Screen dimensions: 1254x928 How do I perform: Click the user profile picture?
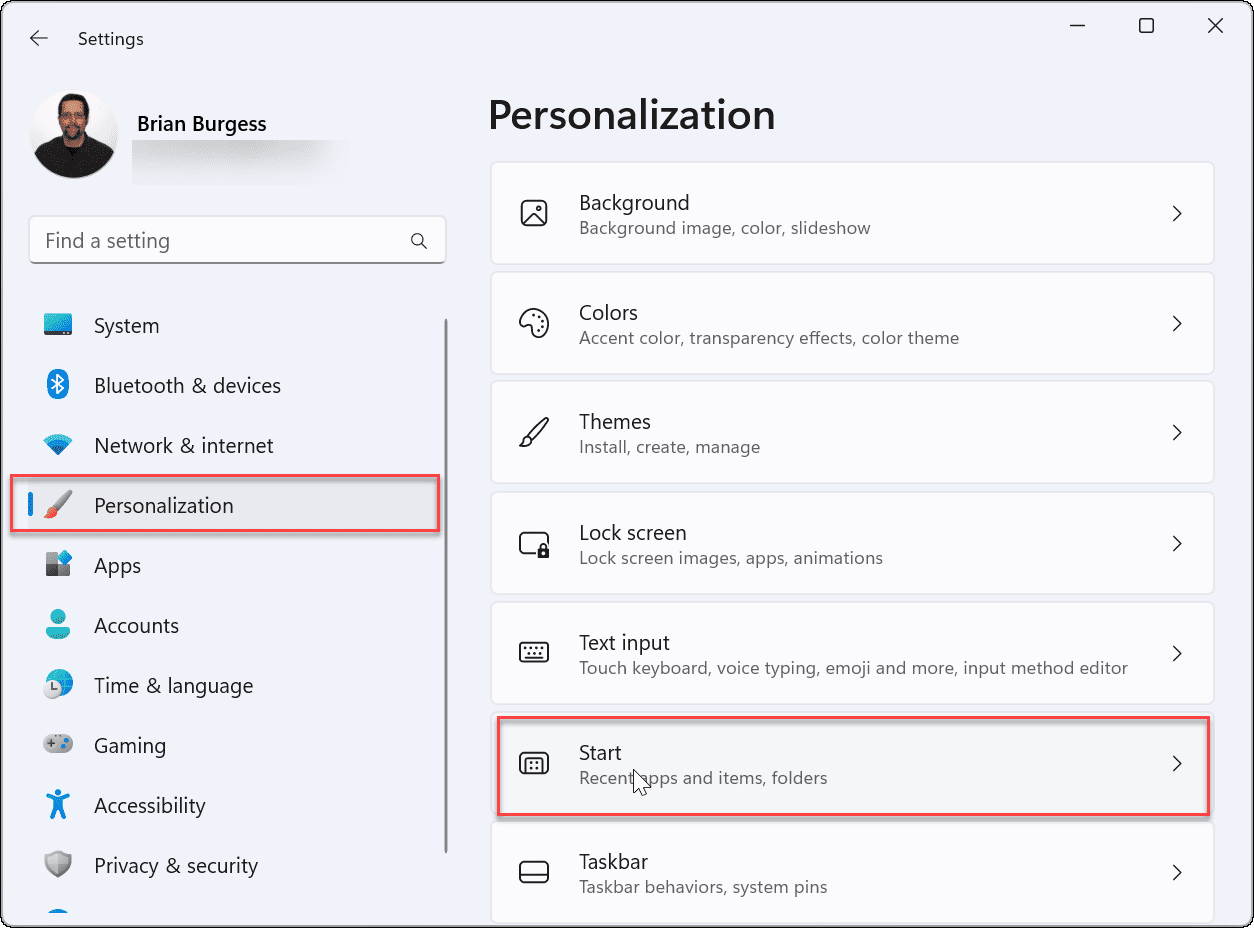tap(75, 135)
